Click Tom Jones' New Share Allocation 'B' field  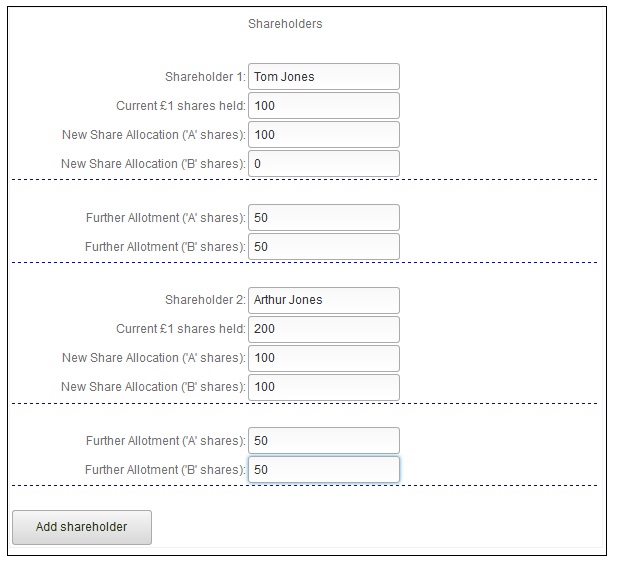tap(323, 163)
